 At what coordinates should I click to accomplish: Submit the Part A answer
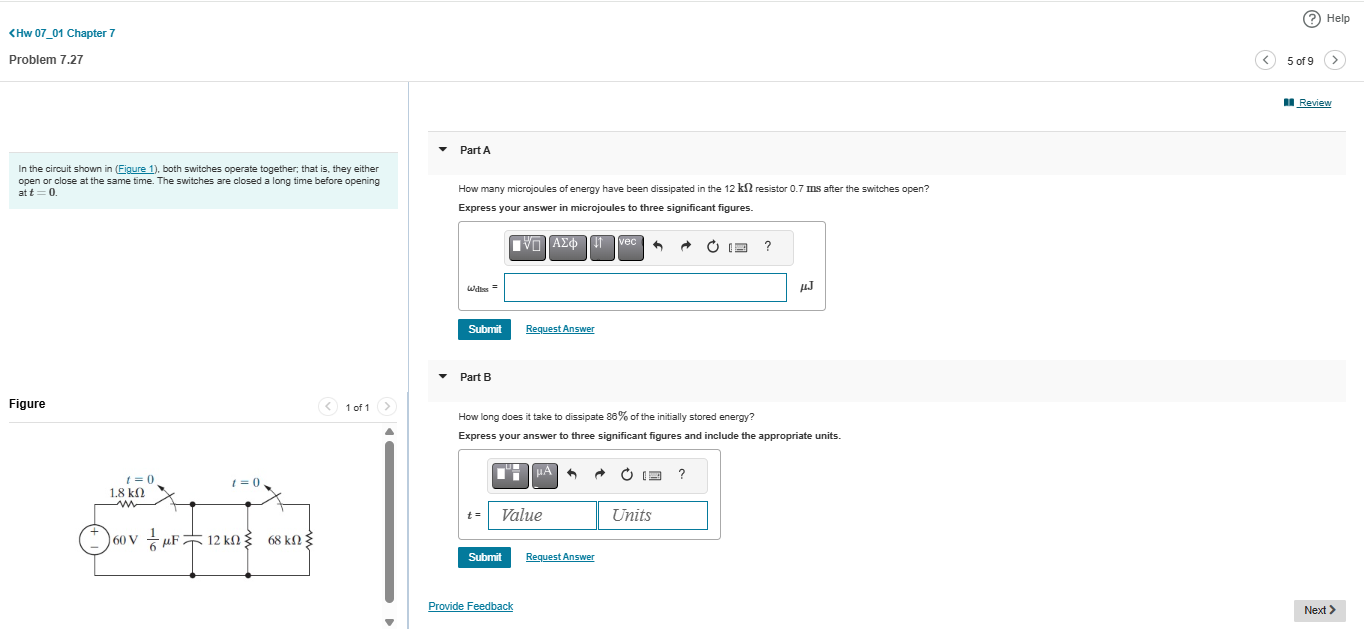[x=484, y=329]
